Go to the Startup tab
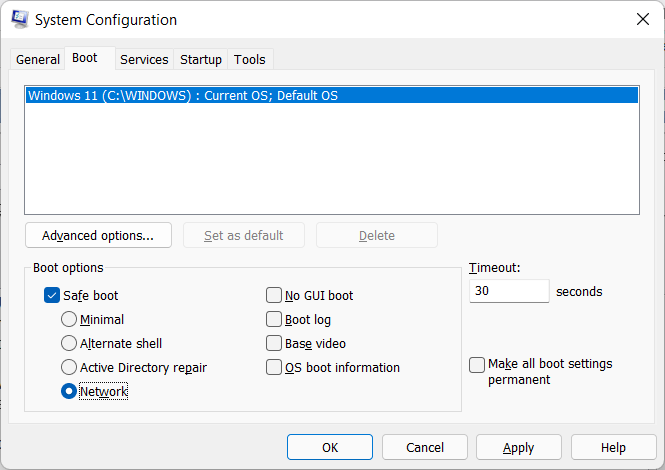Screen dimensions: 665x470 point(201,60)
